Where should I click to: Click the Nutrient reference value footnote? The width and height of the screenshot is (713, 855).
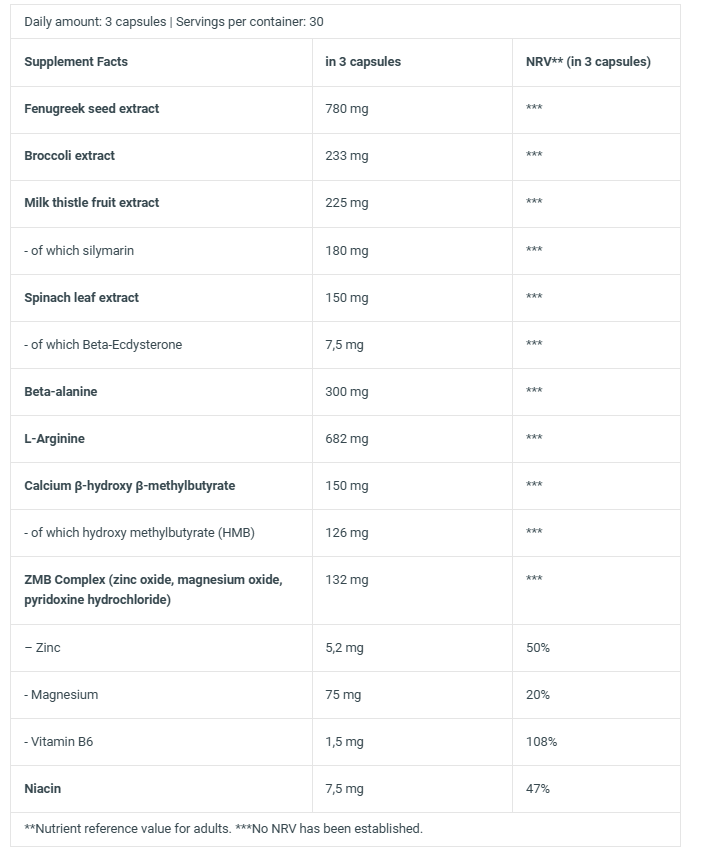(x=223, y=828)
